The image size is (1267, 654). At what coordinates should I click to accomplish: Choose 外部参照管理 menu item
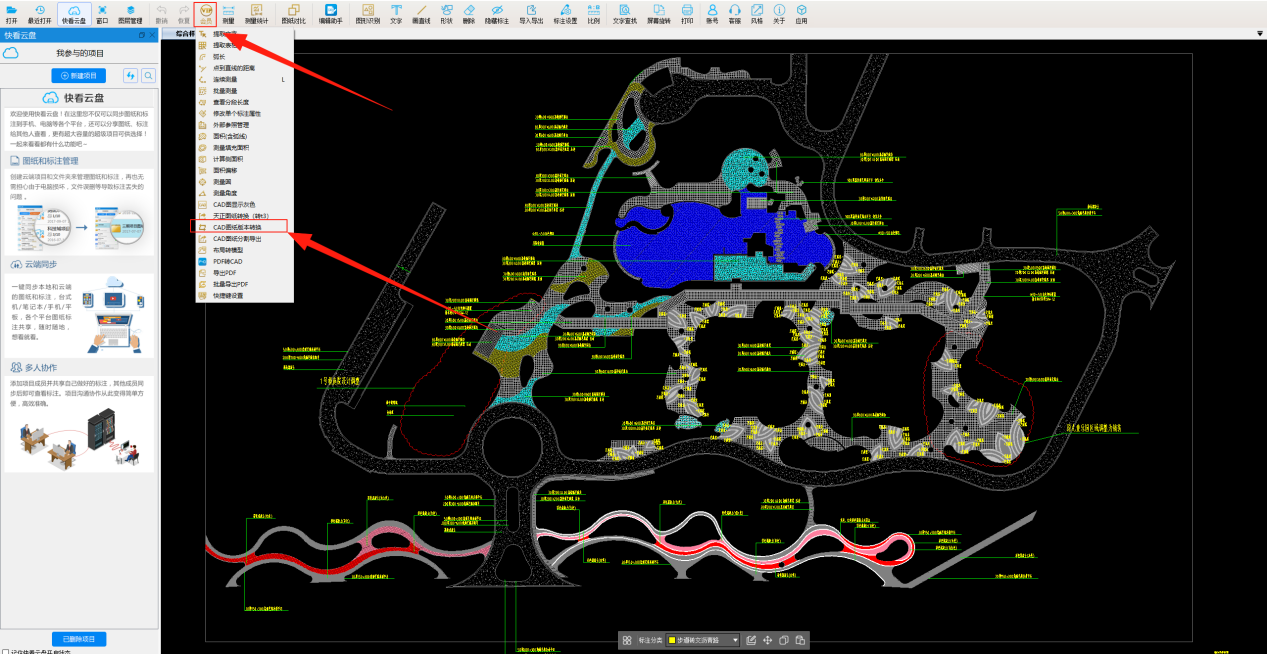pos(244,125)
